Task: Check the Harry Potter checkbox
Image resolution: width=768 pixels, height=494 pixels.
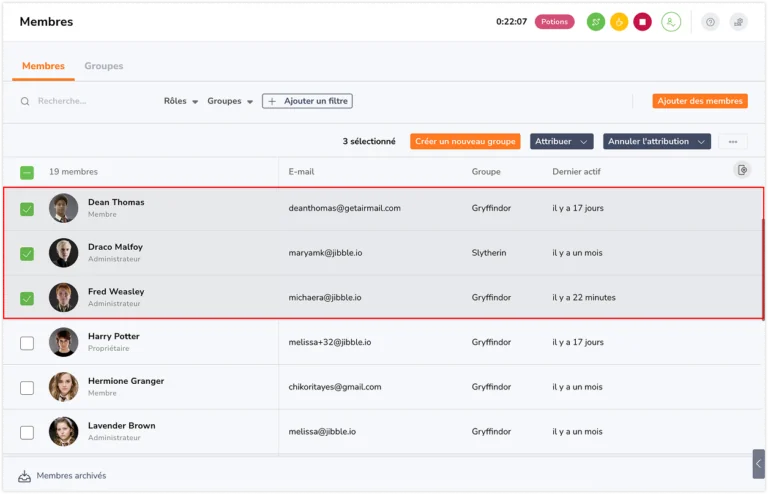Action: (x=27, y=343)
